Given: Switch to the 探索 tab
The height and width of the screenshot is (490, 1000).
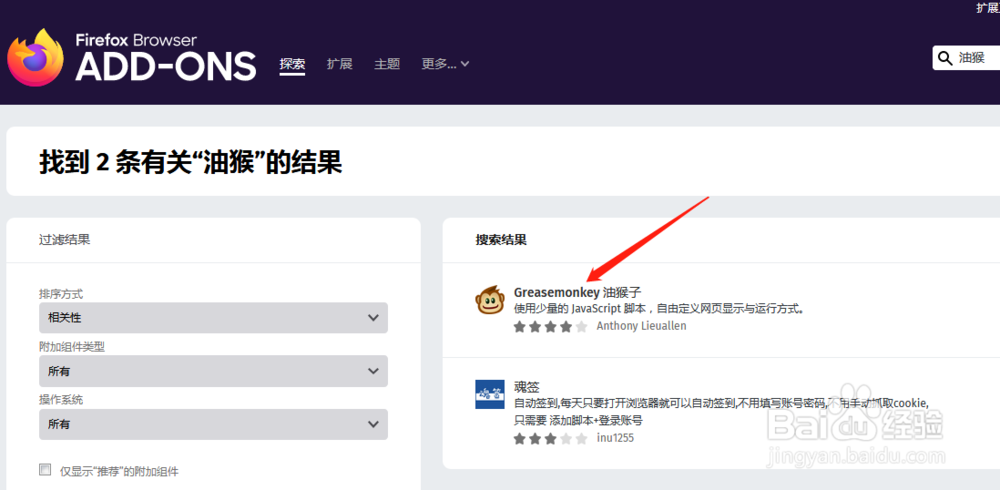Looking at the screenshot, I should coord(292,64).
